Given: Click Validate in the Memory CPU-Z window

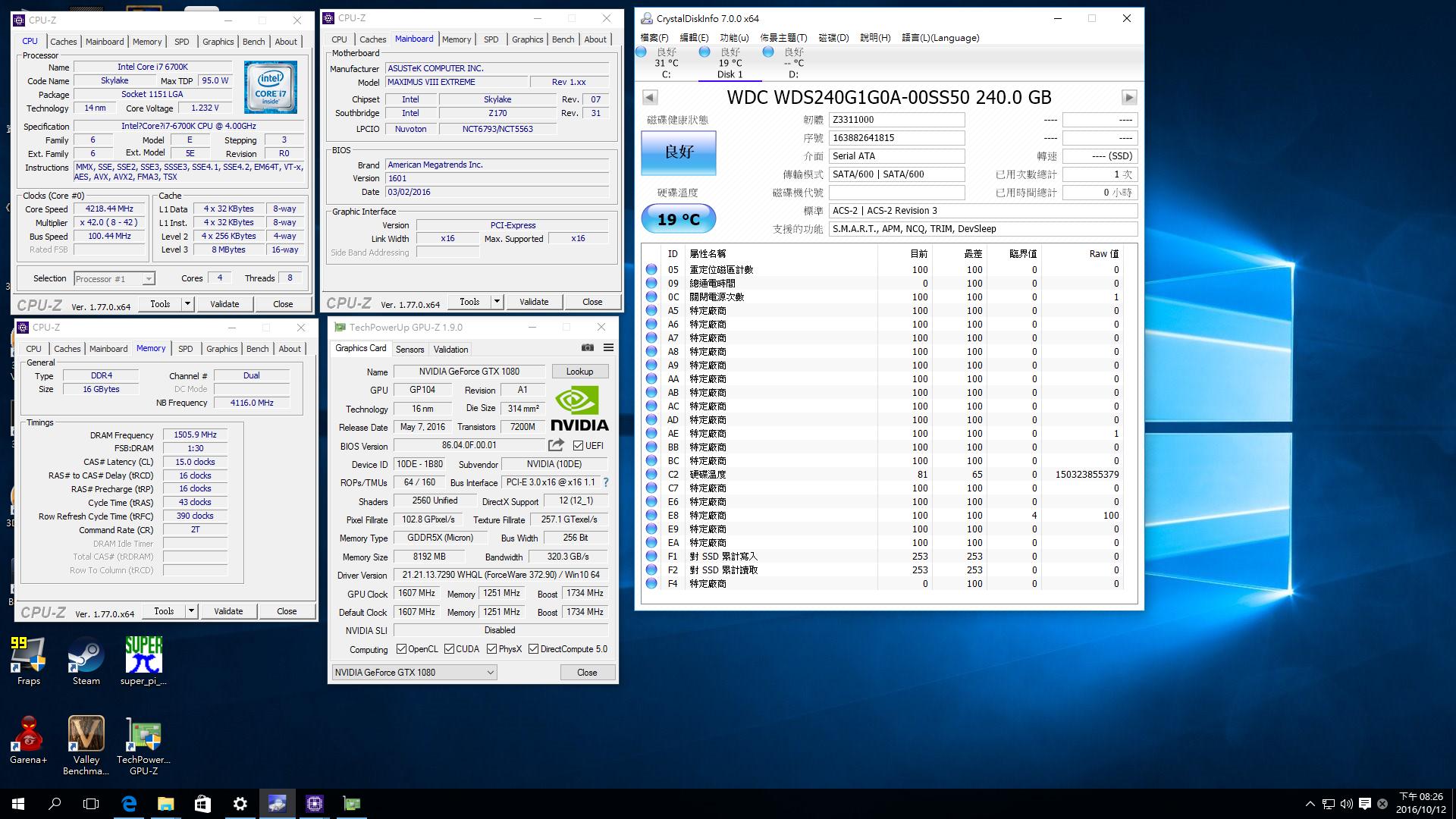Looking at the screenshot, I should pos(228,611).
